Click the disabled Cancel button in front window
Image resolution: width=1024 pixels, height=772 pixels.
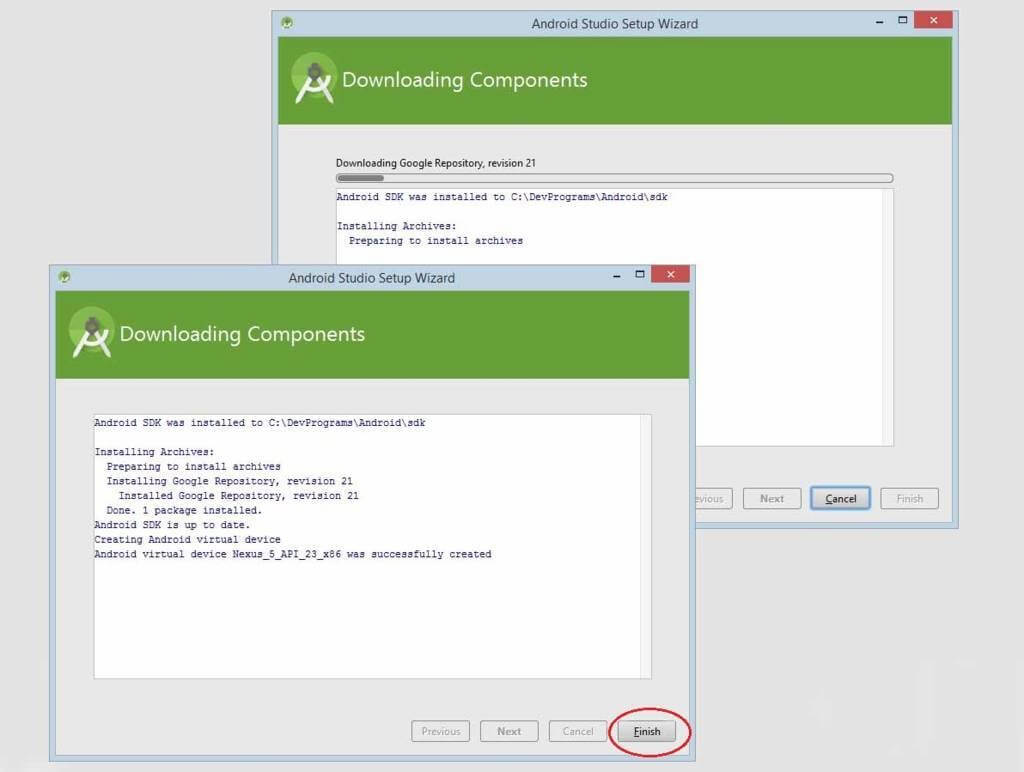(578, 732)
